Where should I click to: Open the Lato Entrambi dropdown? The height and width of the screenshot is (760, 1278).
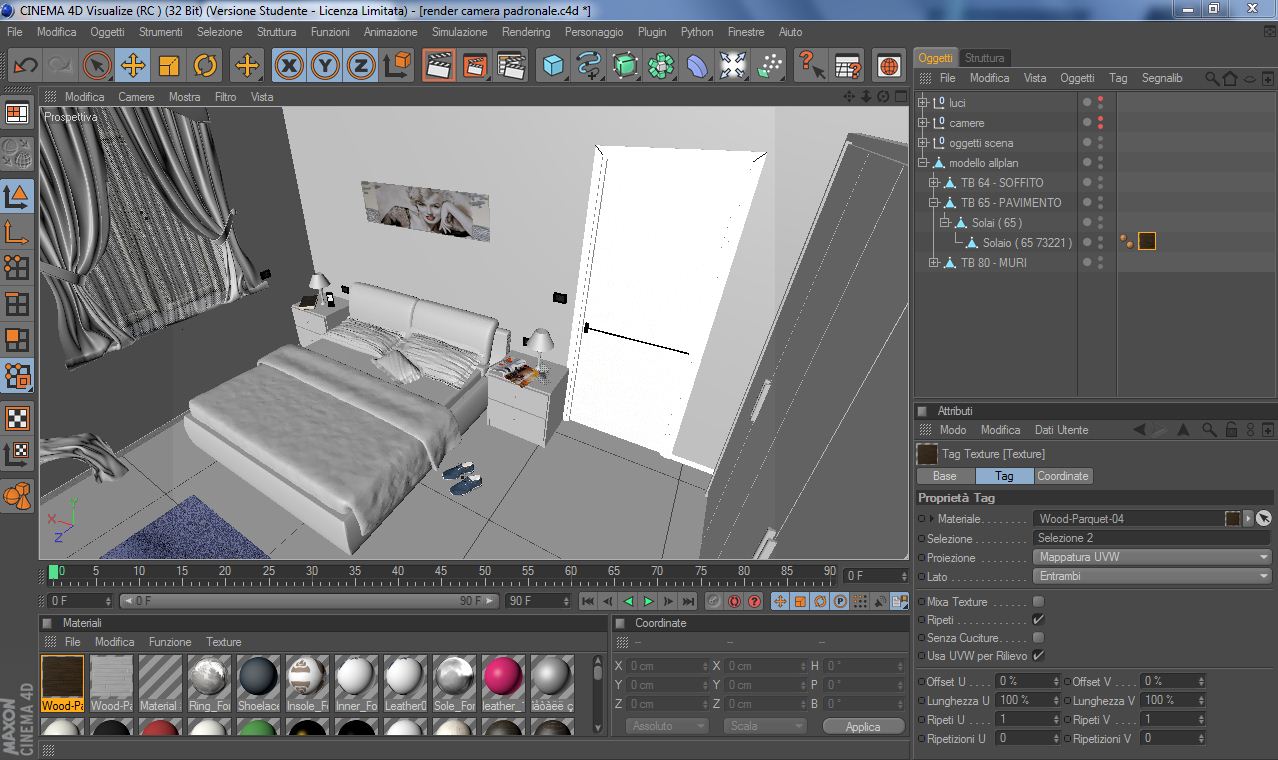[1151, 576]
